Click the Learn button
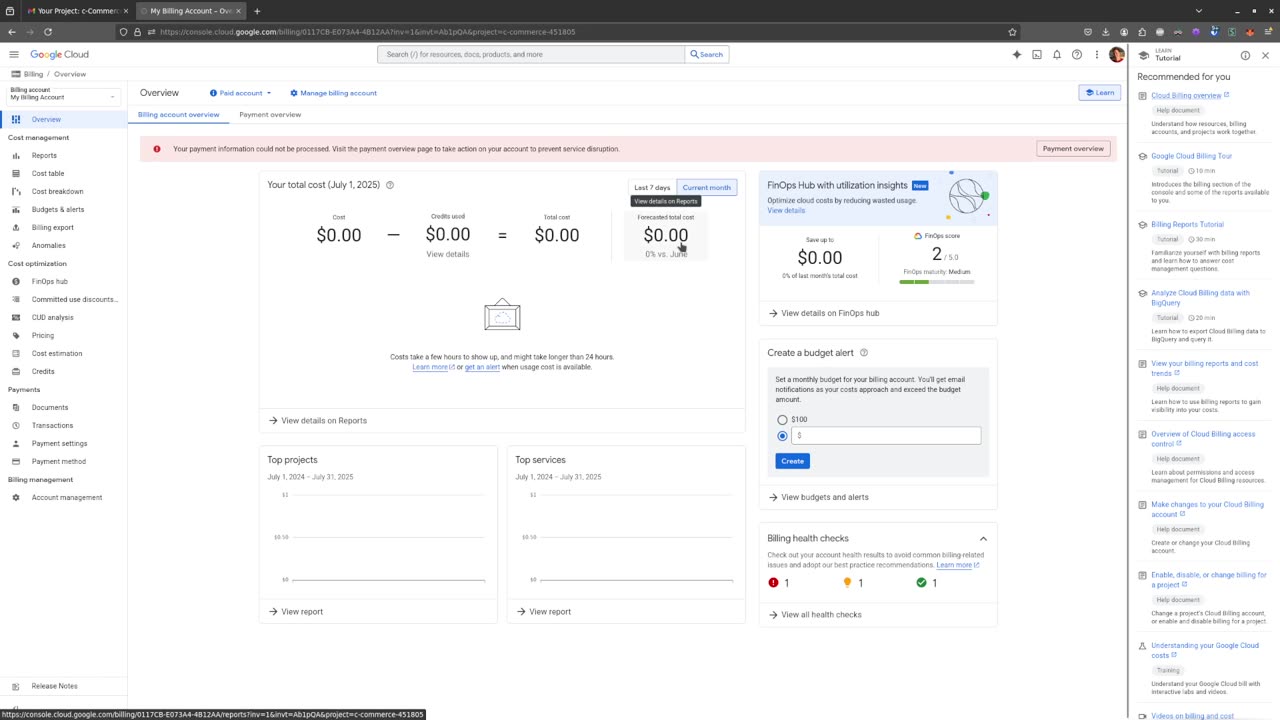This screenshot has height=720, width=1280. [1099, 93]
